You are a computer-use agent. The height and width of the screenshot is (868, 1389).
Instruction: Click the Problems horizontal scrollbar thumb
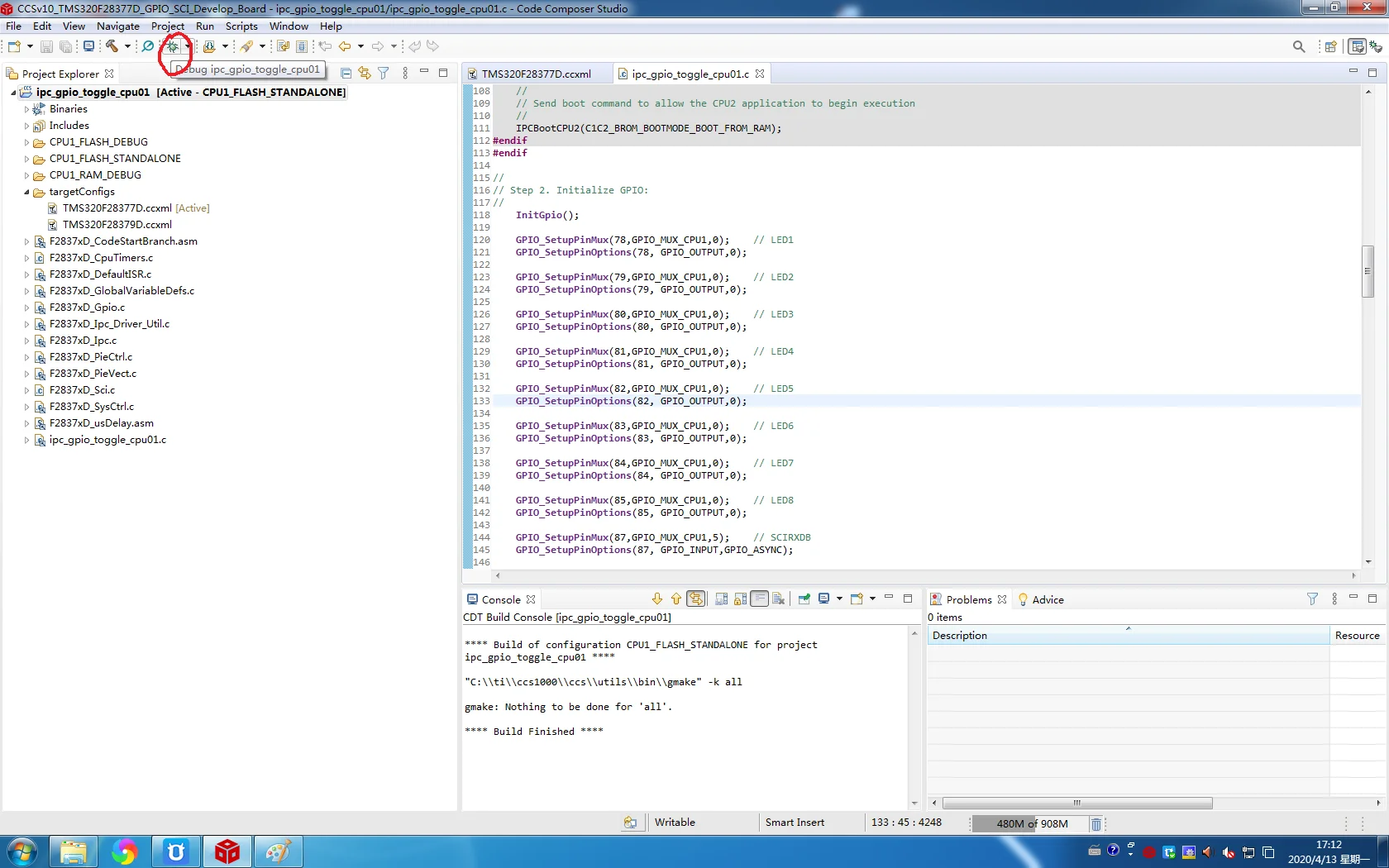[1077, 803]
